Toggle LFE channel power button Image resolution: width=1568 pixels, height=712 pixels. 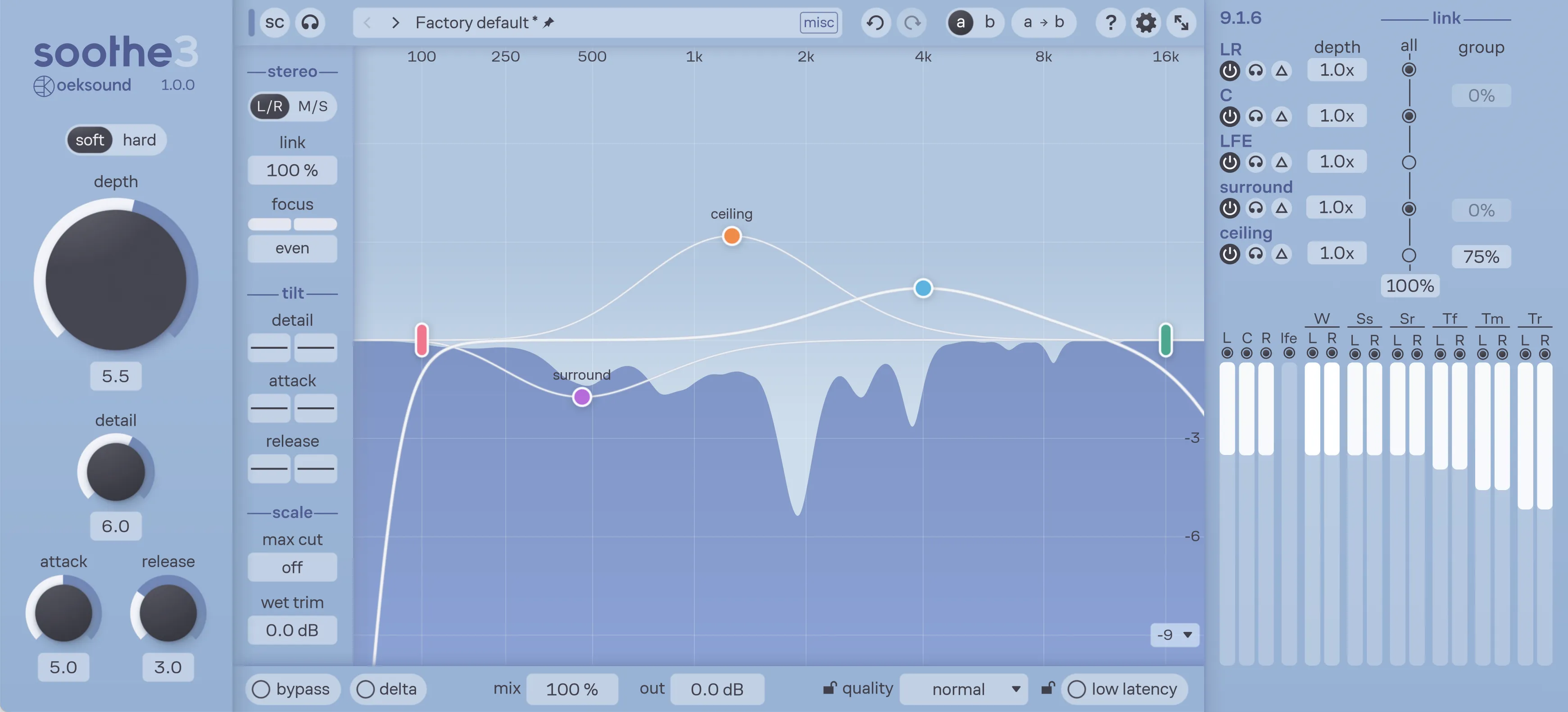coord(1229,162)
